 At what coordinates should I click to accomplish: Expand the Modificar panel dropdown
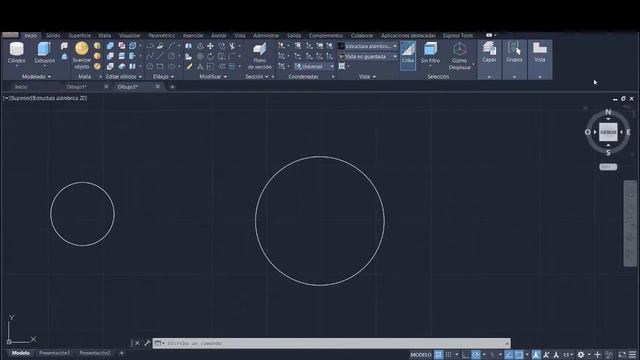click(213, 76)
